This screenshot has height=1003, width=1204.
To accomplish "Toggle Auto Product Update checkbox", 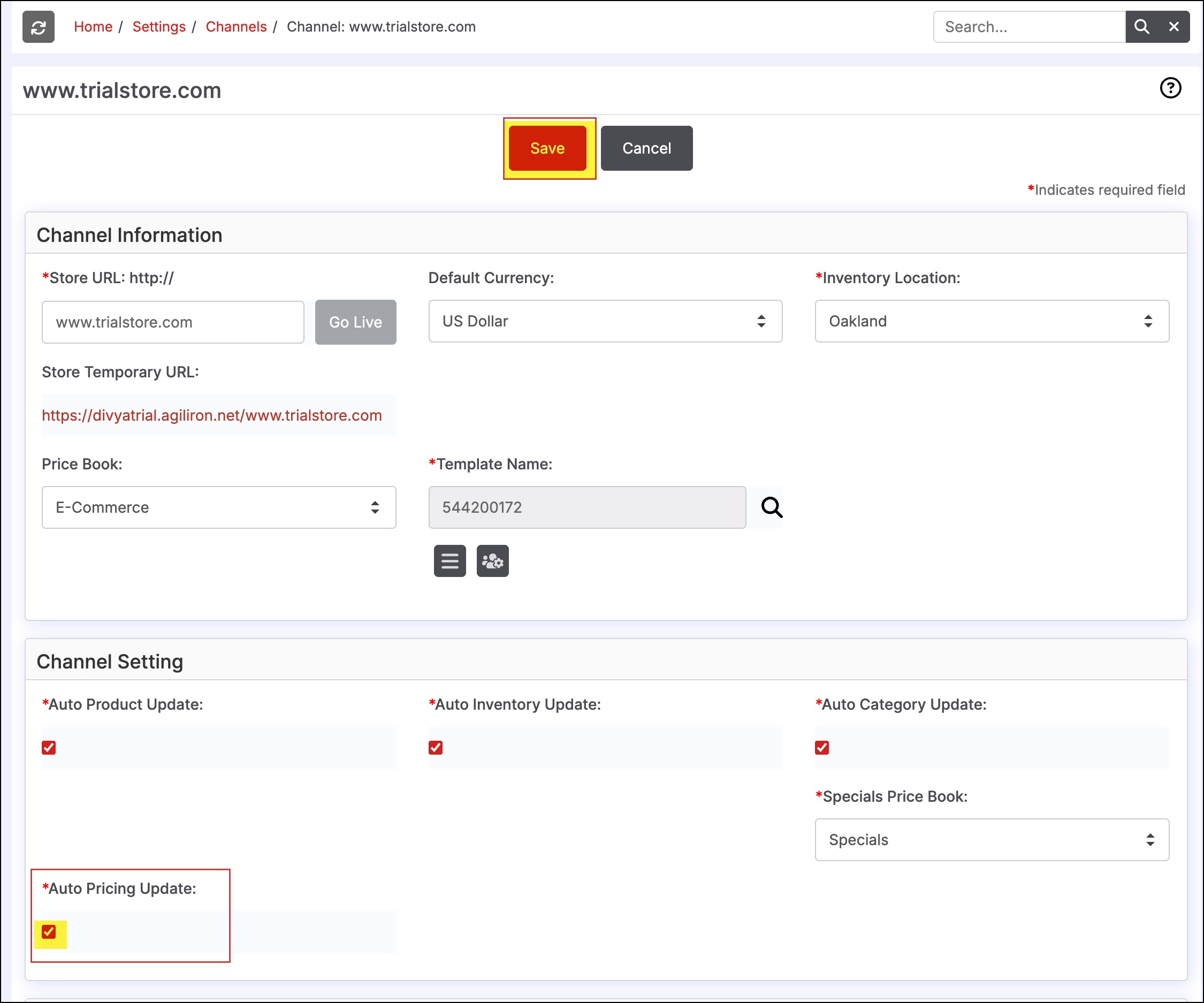I will (x=49, y=747).
